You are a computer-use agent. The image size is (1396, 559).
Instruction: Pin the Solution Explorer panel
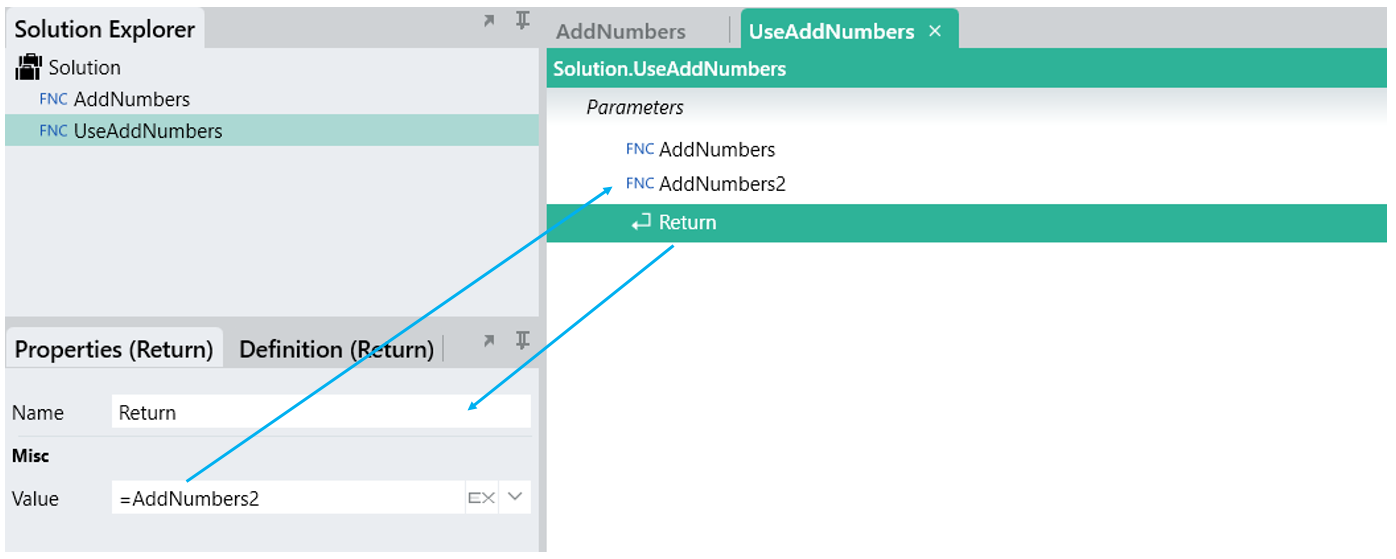(522, 21)
